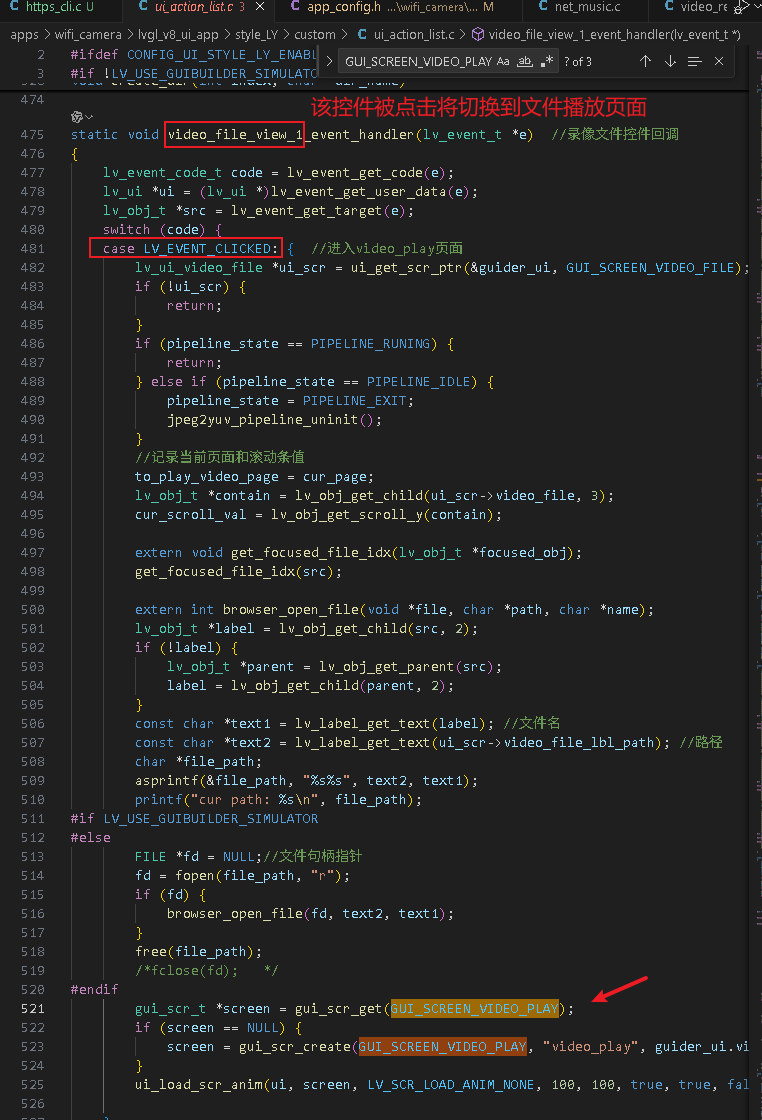Click 'cur_scroll_val' on line 495
Image resolution: width=762 pixels, height=1120 pixels.
point(191,514)
